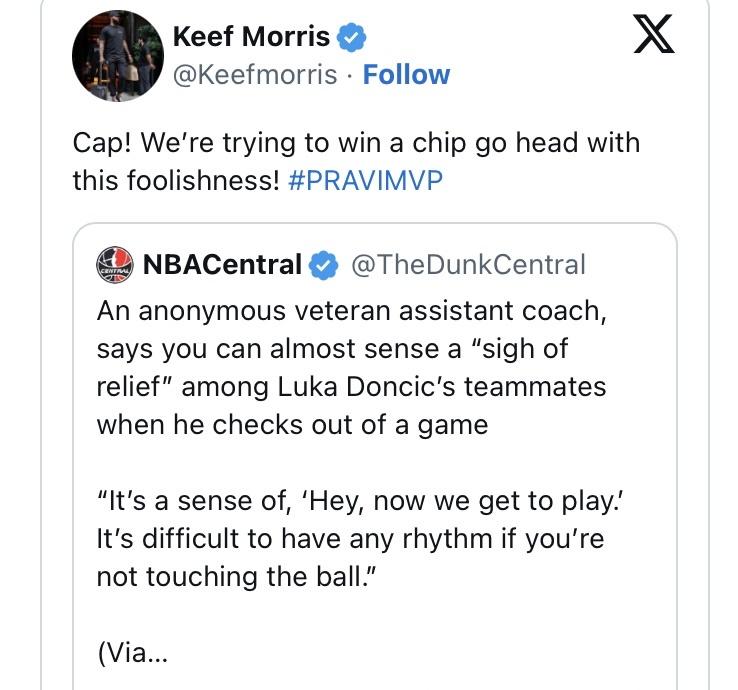Click the X logo in the tweet corner
This screenshot has width=738, height=690.
click(x=655, y=37)
